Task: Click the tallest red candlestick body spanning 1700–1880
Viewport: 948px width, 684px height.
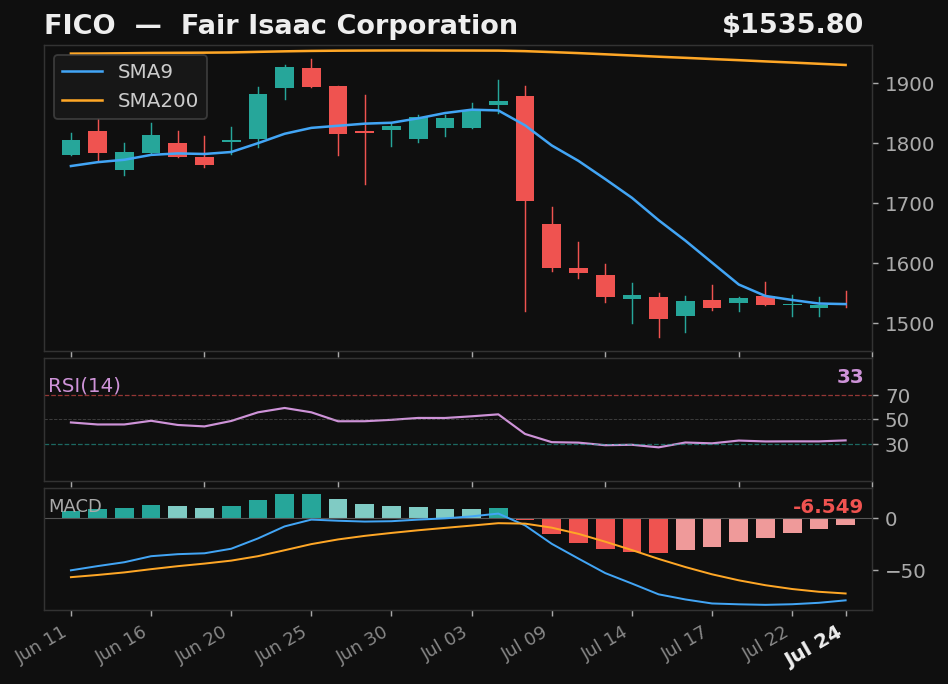Action: pyautogui.click(x=525, y=148)
